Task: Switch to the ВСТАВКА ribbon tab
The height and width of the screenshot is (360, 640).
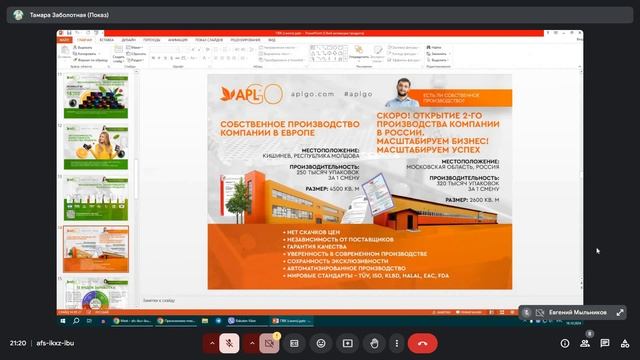Action: pyautogui.click(x=107, y=40)
